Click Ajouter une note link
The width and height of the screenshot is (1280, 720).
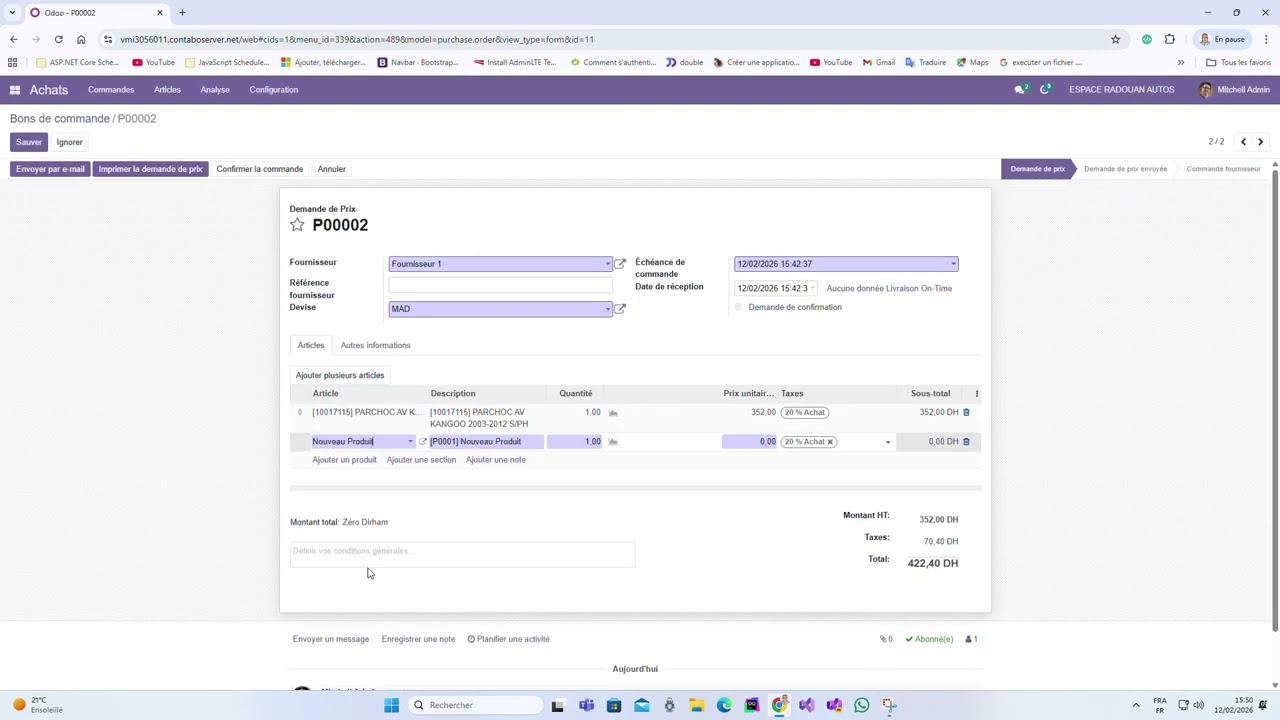point(496,460)
